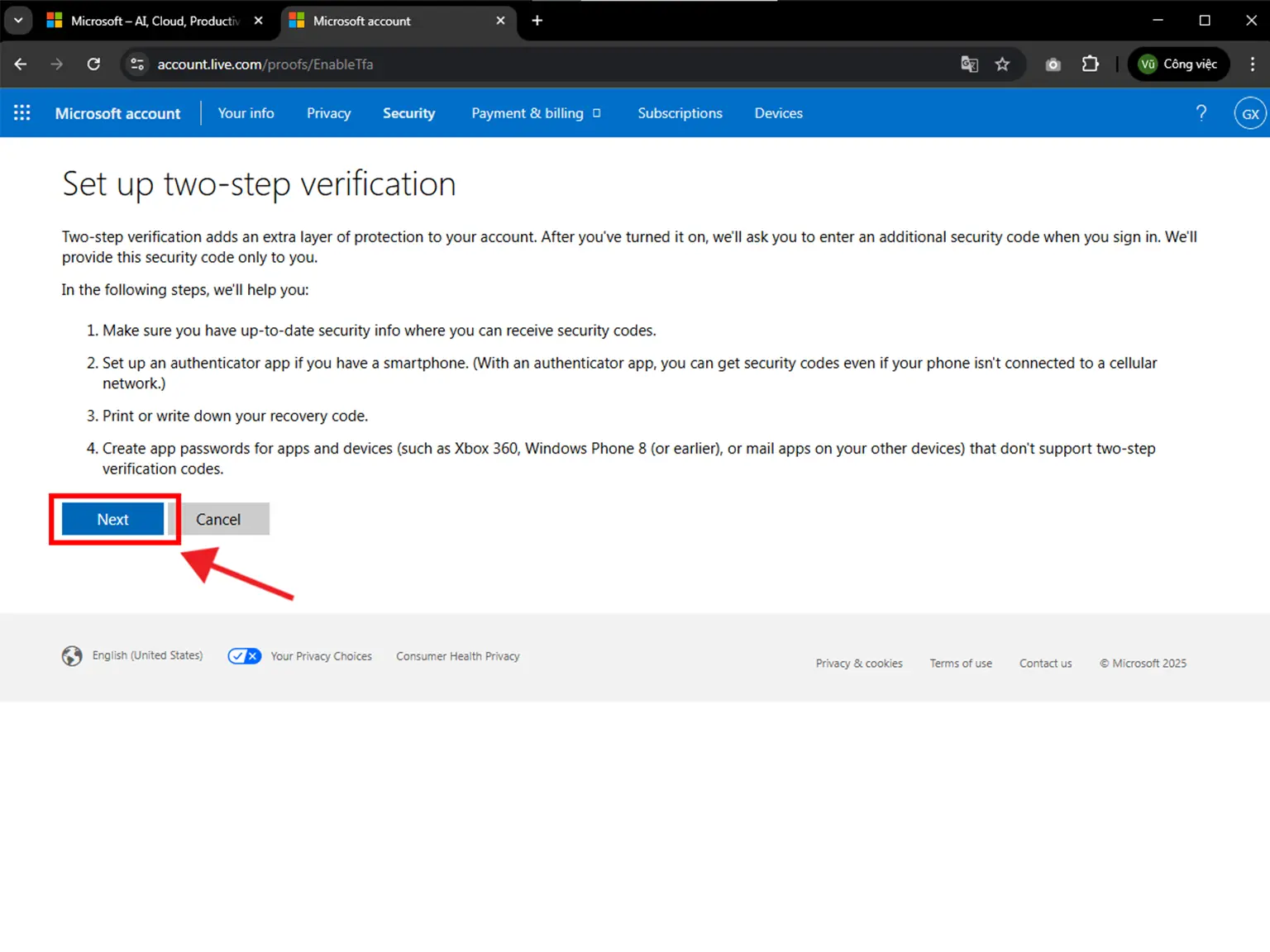Click the privacy opt-out toggle icon

(x=244, y=655)
